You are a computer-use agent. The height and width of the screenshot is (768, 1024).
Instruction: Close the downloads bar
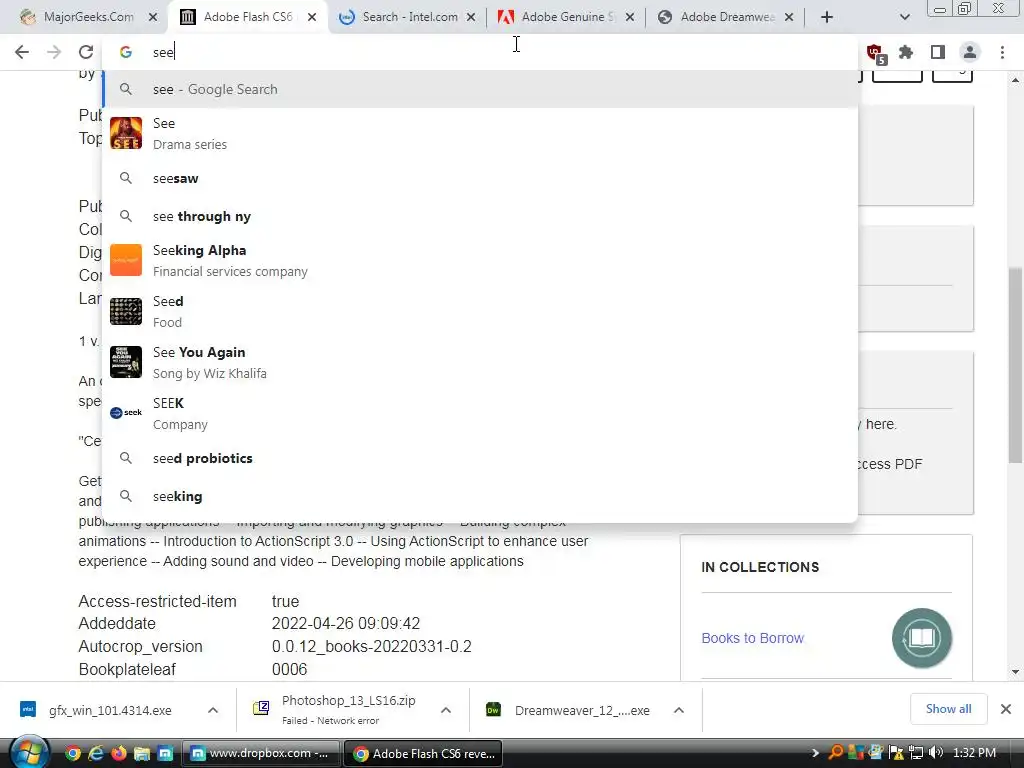1006,709
